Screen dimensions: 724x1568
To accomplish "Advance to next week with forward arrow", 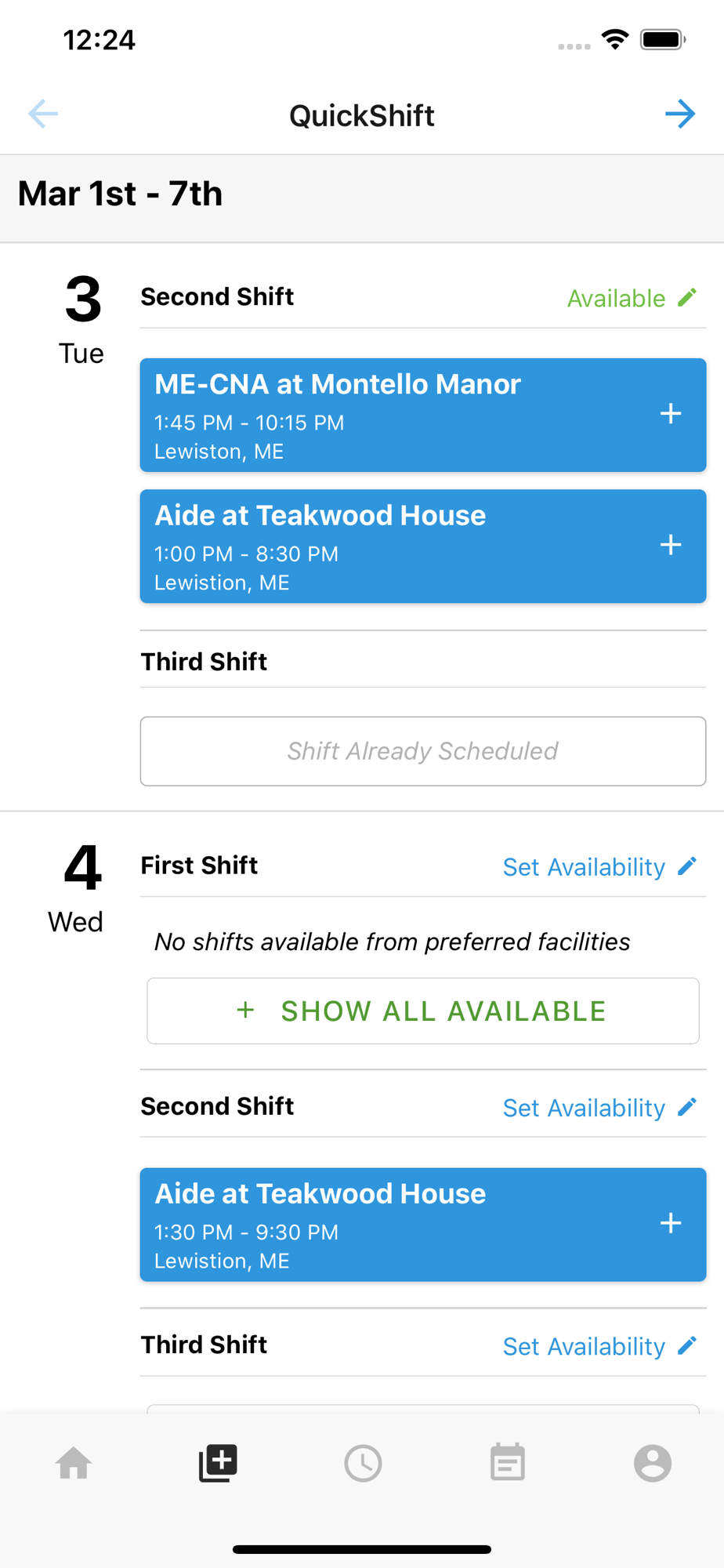I will [x=680, y=114].
